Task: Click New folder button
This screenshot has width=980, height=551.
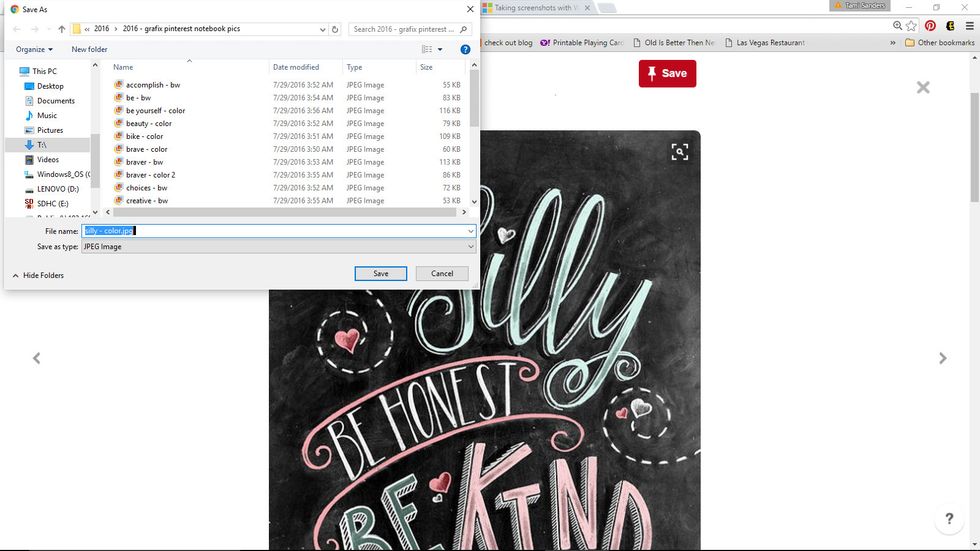Action: click(x=89, y=49)
